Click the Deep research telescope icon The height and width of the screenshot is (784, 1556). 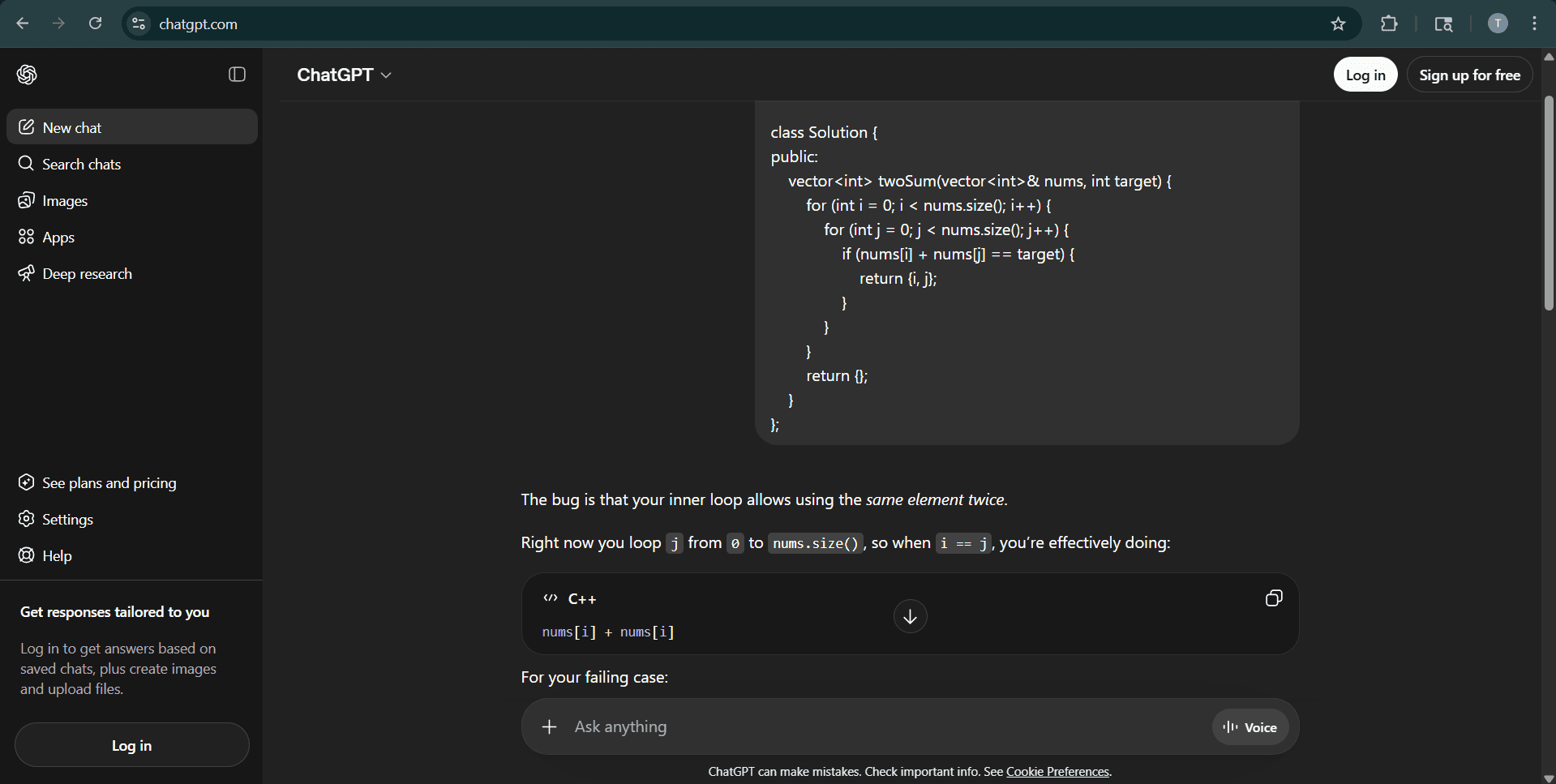coord(26,273)
